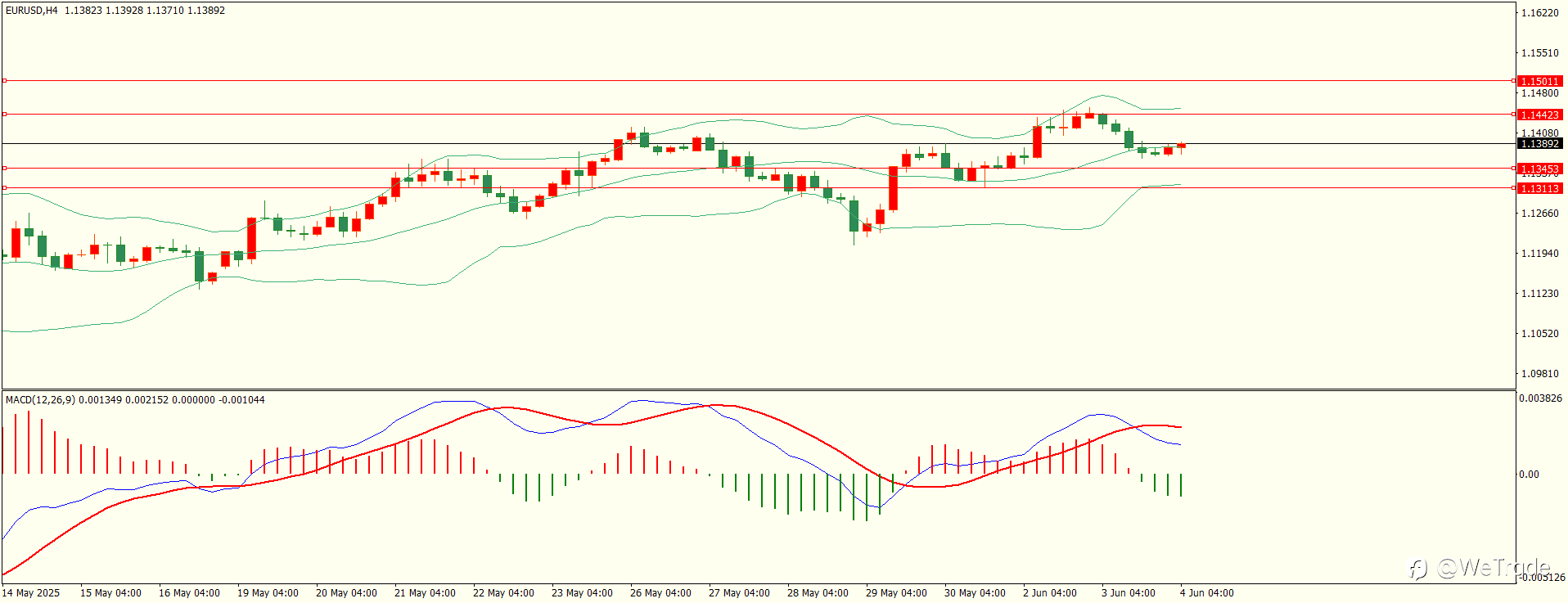This screenshot has width=1568, height=603.
Task: Click the 1.14800 price scale value
Action: tap(1539, 93)
